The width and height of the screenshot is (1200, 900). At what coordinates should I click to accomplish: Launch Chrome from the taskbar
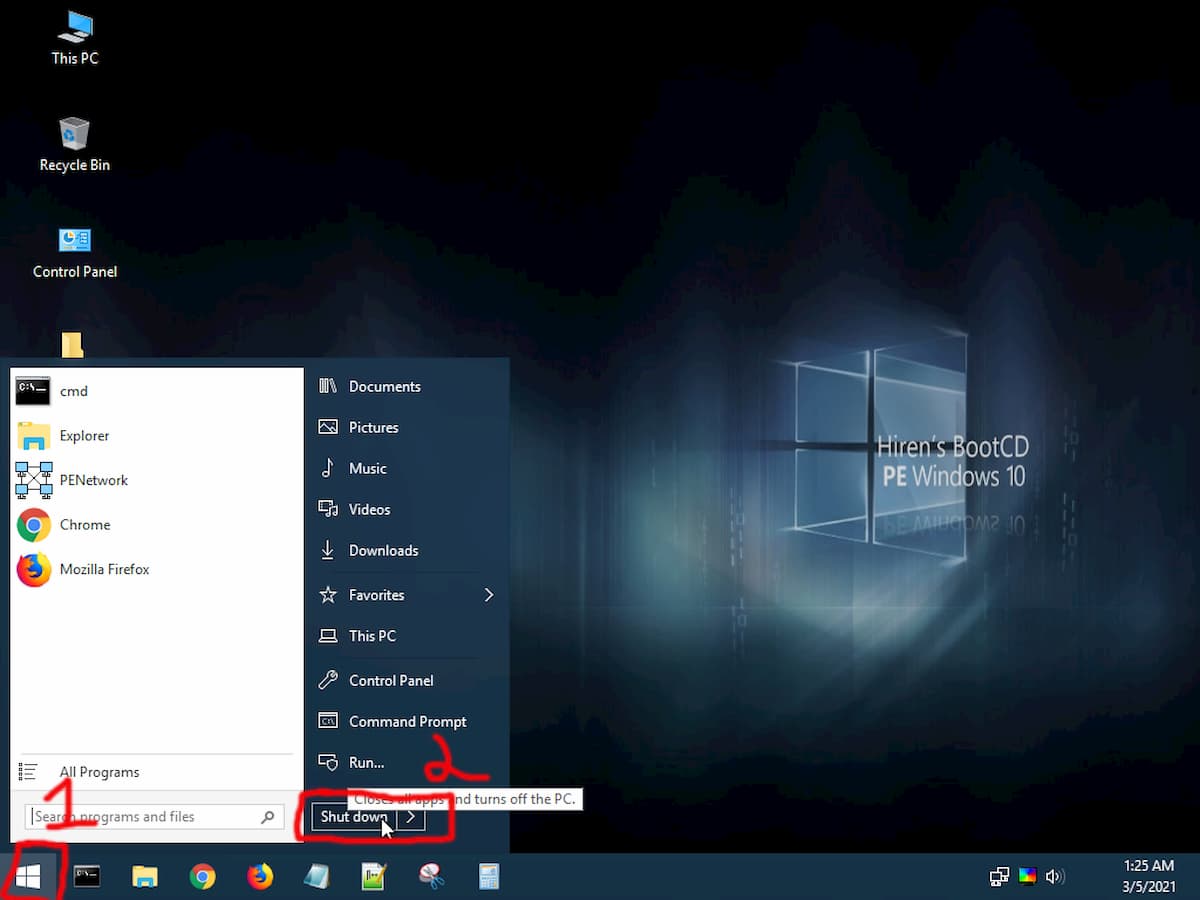point(203,877)
